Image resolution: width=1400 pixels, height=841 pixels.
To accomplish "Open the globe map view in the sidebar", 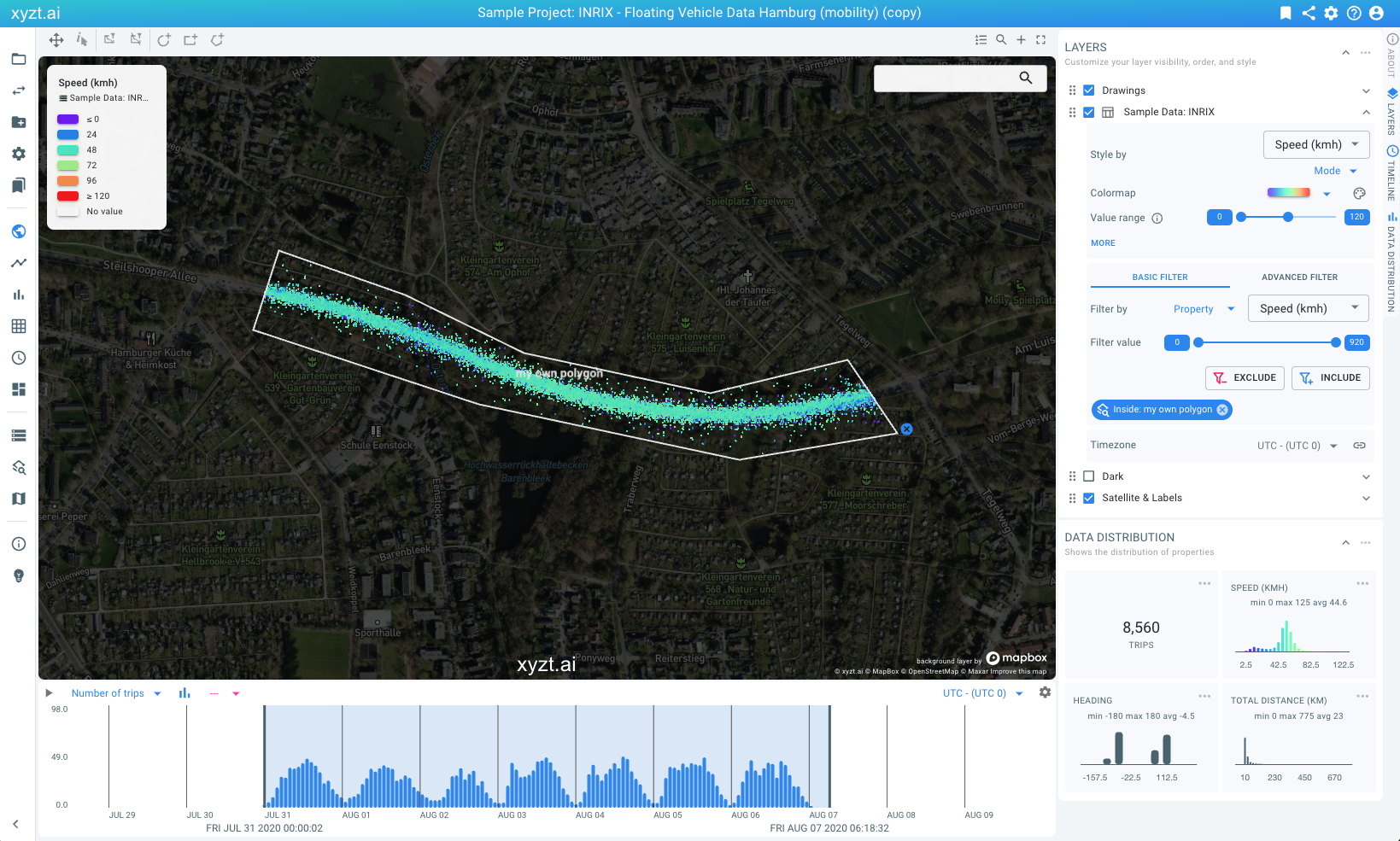I will point(19,231).
